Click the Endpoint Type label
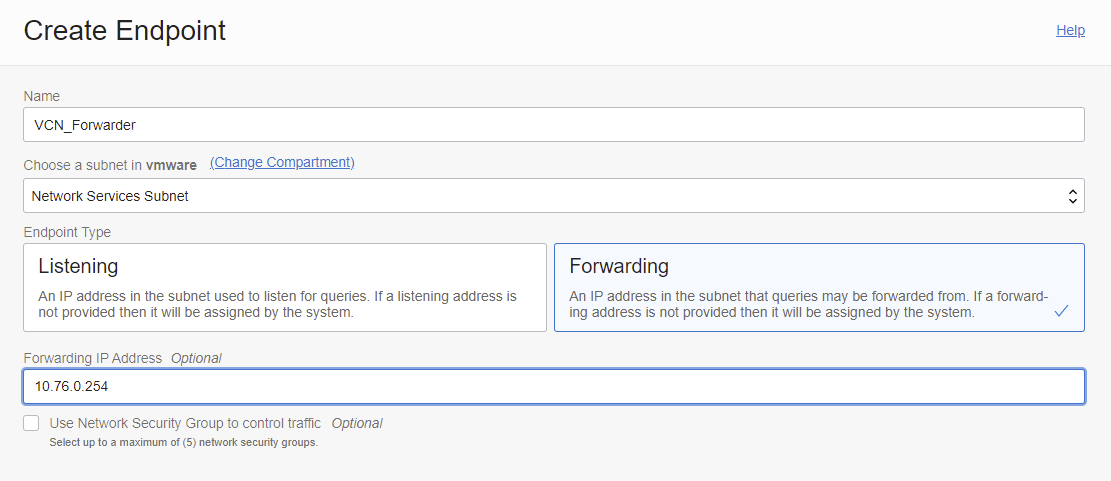This screenshot has width=1111, height=481. [x=67, y=232]
